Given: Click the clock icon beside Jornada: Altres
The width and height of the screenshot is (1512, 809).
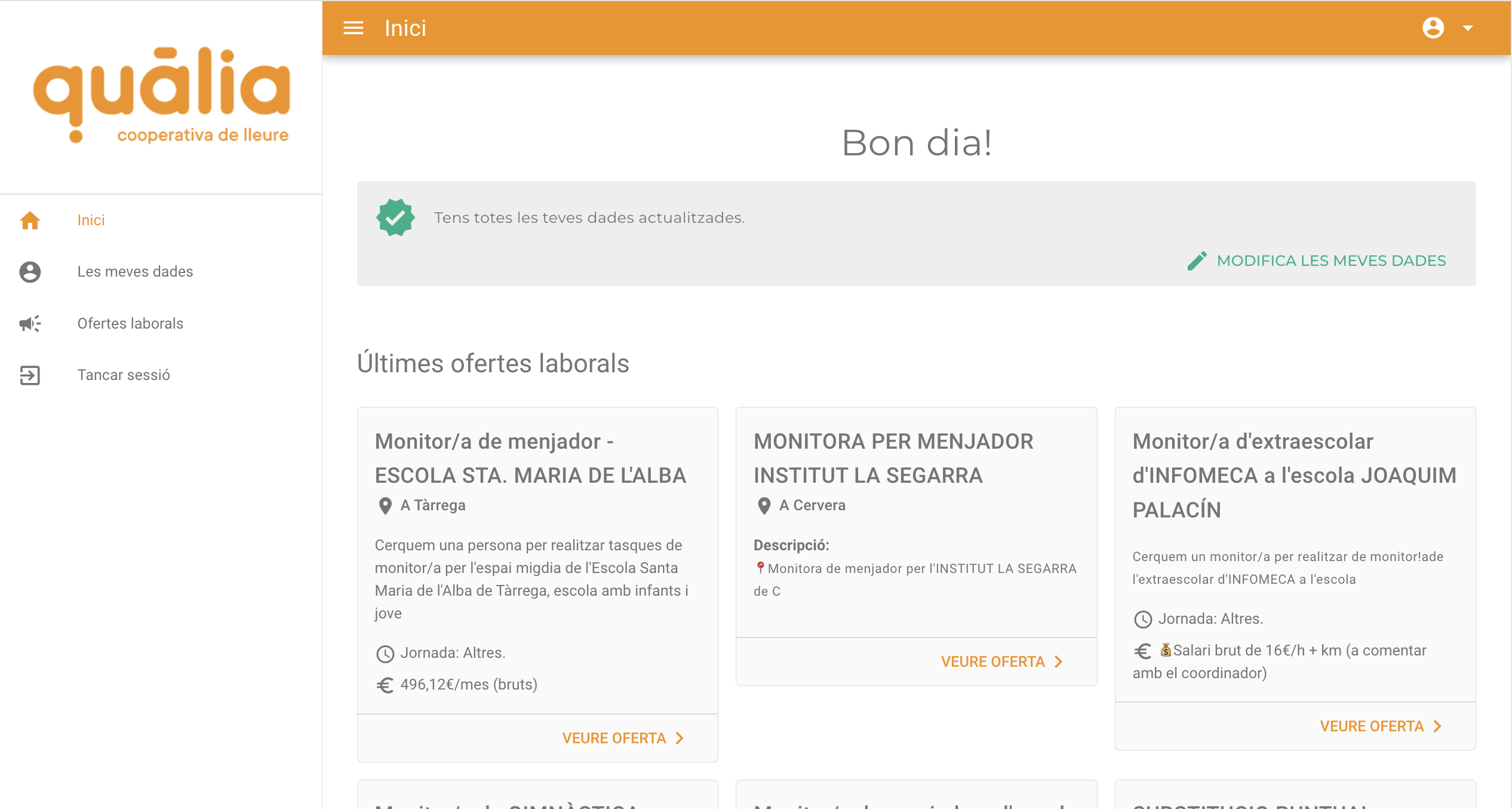Looking at the screenshot, I should click(x=386, y=653).
